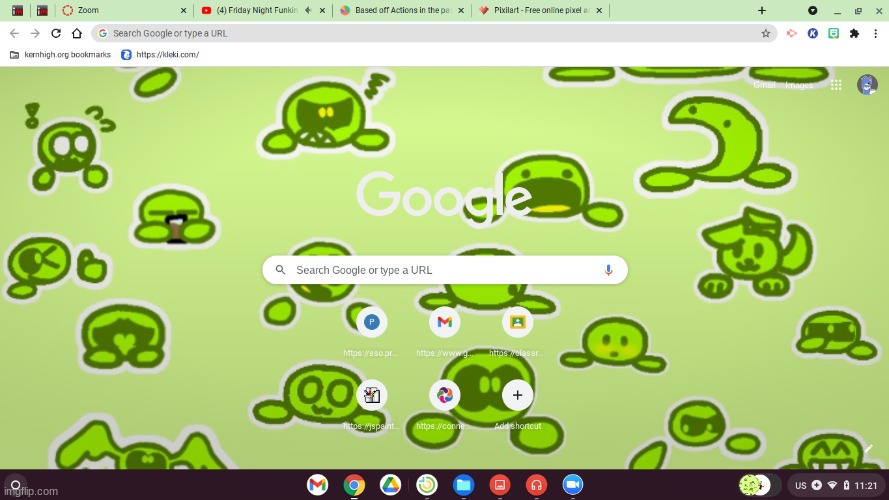The height and width of the screenshot is (500, 889).
Task: Open the Gmail link at top right
Action: (764, 85)
